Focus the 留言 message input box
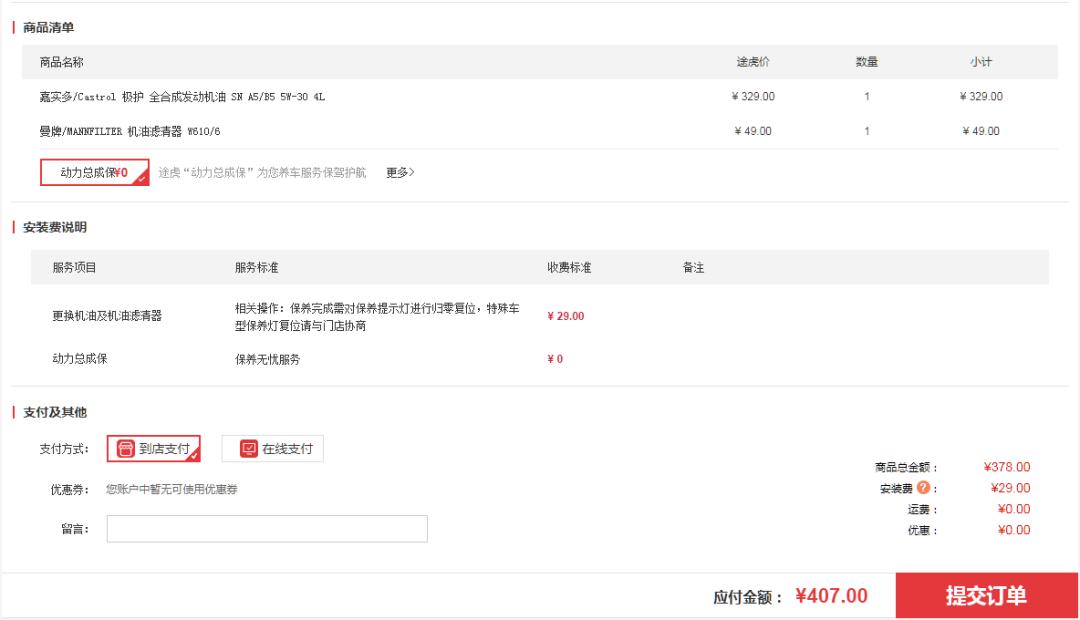The height and width of the screenshot is (620, 1080). [x=267, y=529]
